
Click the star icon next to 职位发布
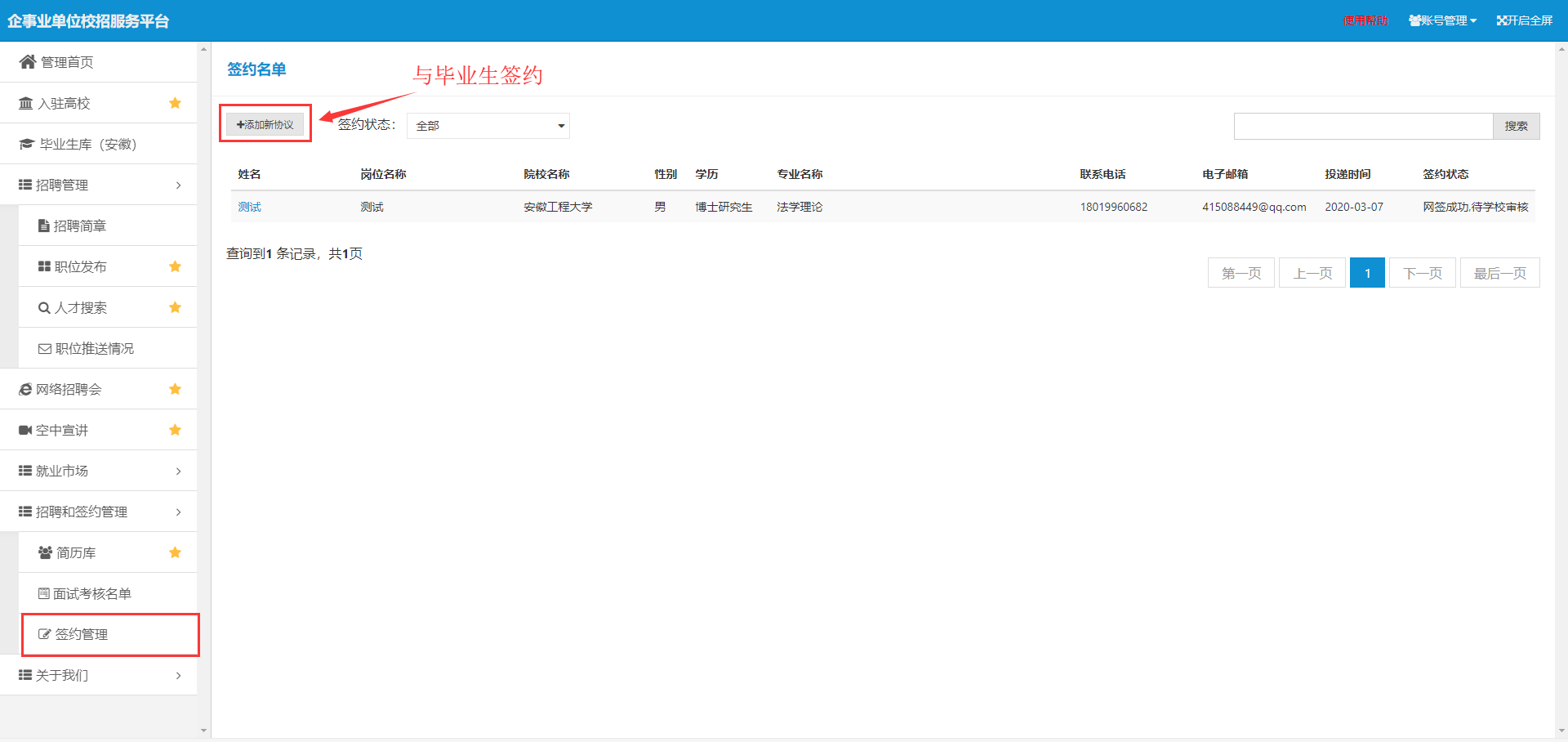(175, 266)
